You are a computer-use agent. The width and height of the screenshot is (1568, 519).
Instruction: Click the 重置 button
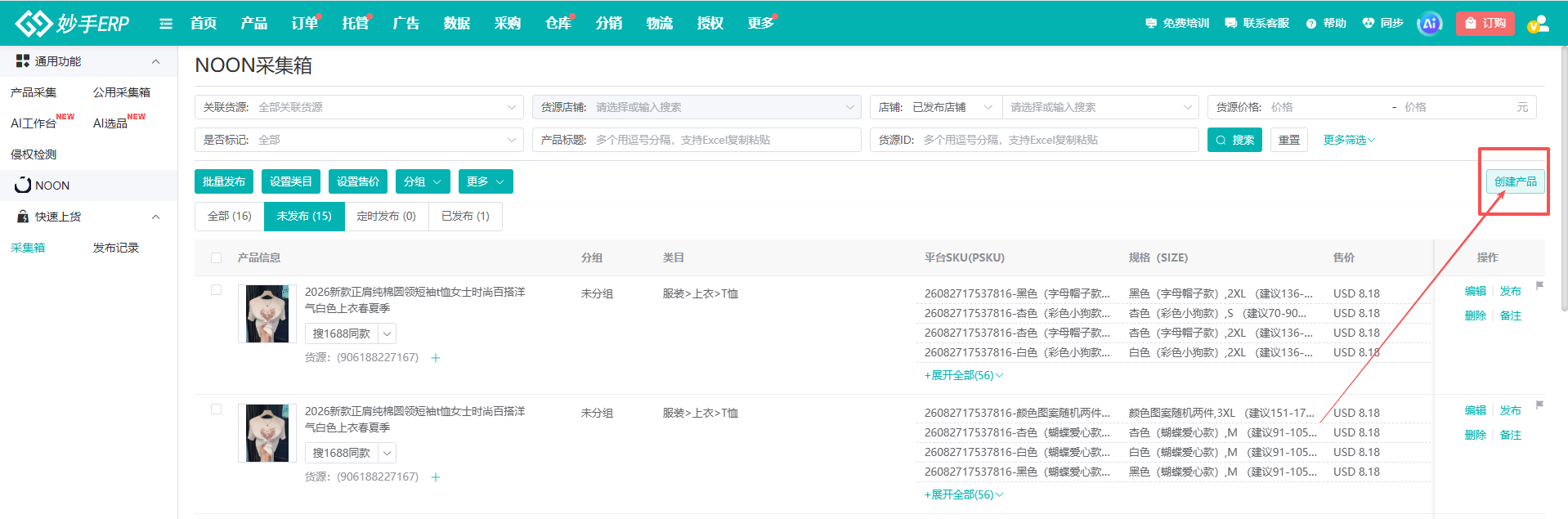pyautogui.click(x=1289, y=140)
